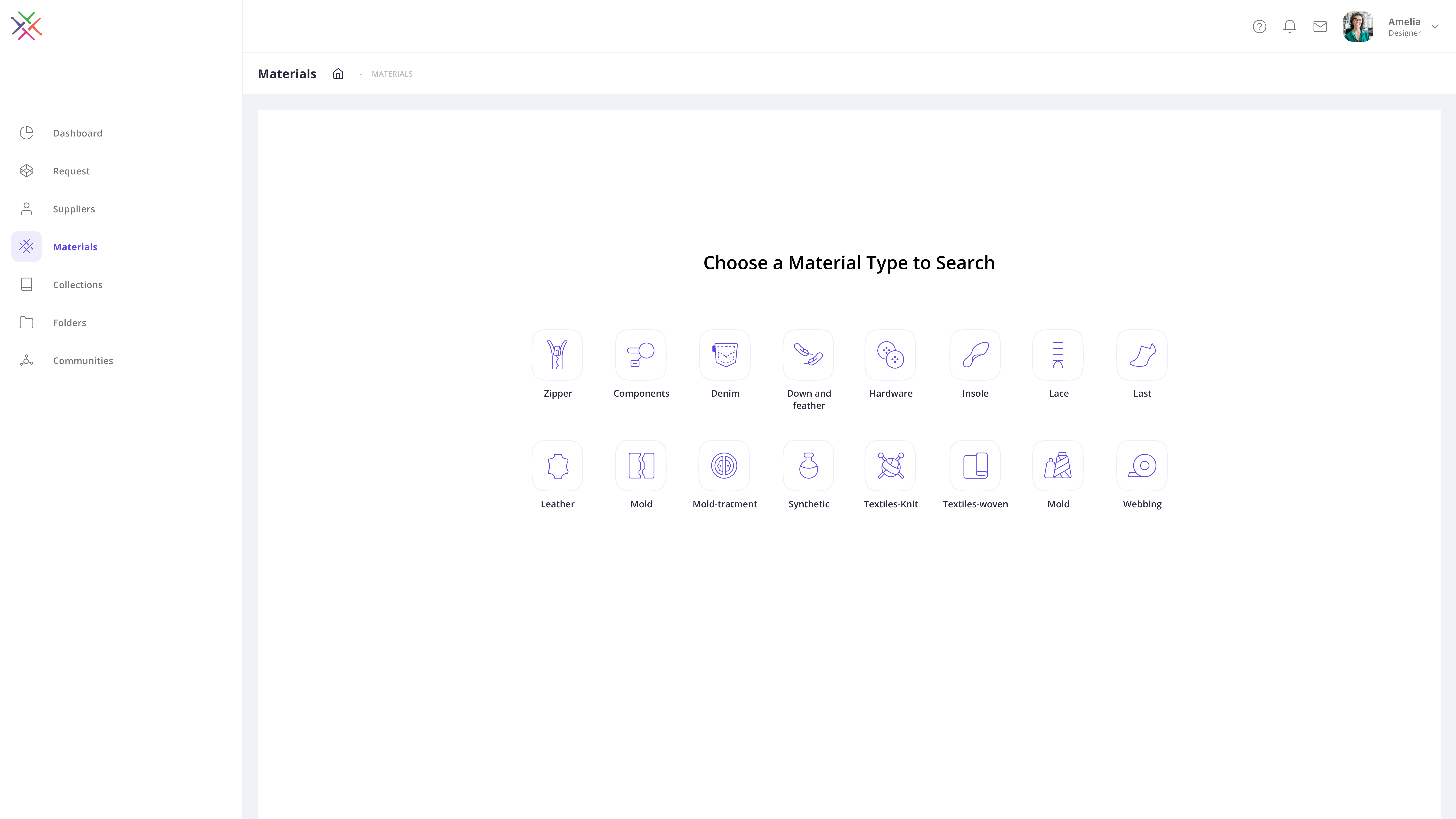Choose the Insole material icon
The width and height of the screenshot is (1456, 819).
tap(975, 355)
